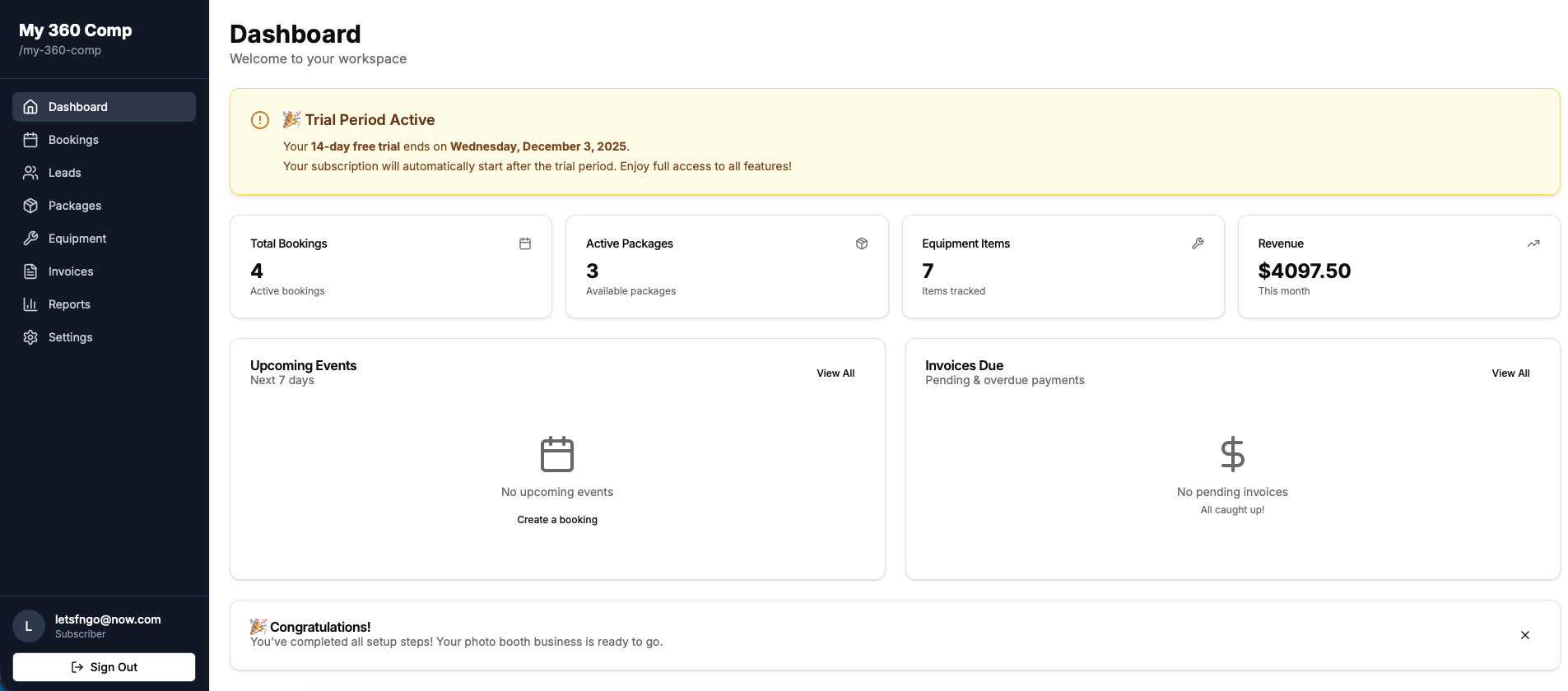Click the Pending & overdue payments subtitle
The width and height of the screenshot is (1568, 691).
tap(1005, 380)
